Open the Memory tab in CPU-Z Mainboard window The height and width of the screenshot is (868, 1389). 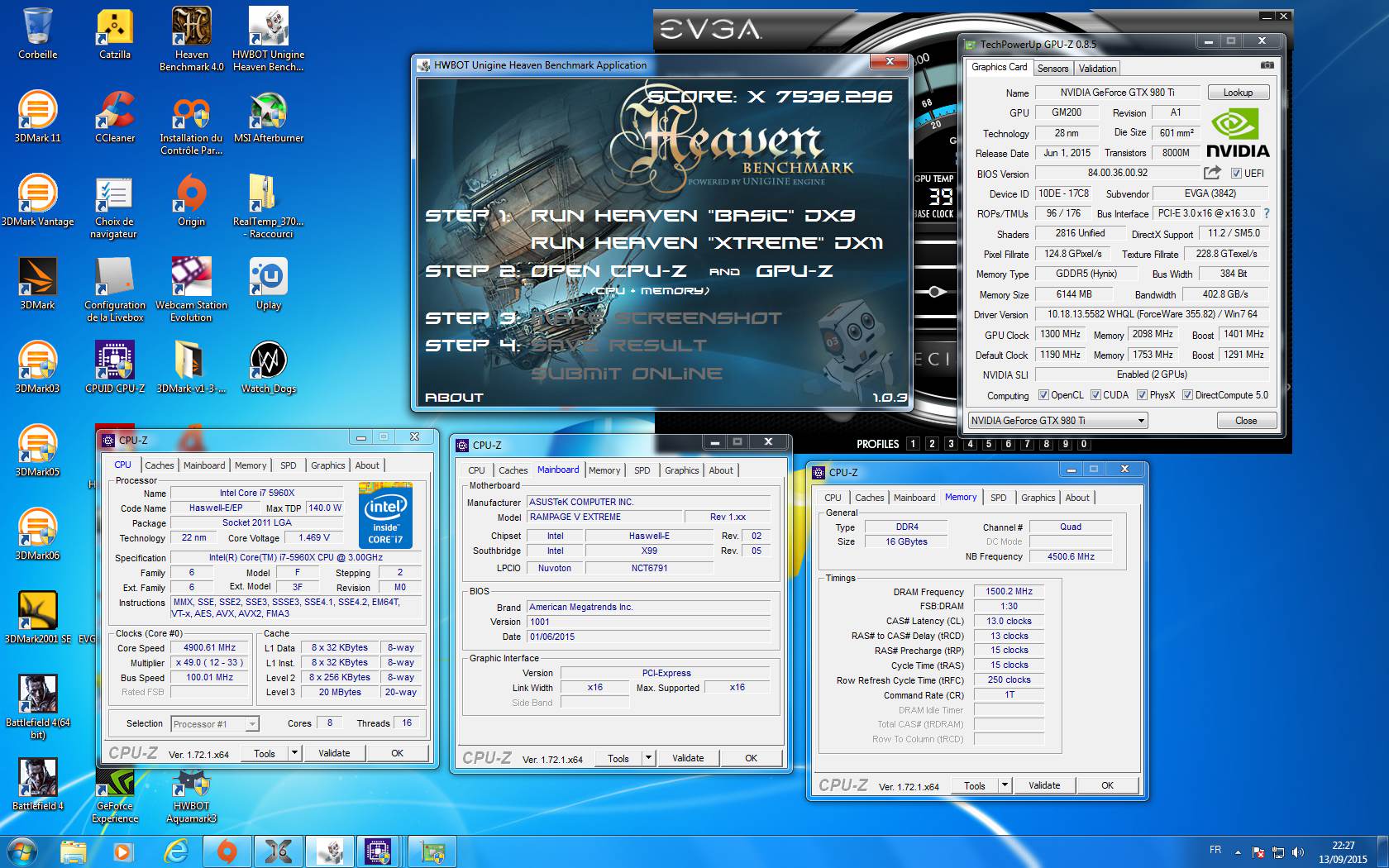[x=604, y=470]
